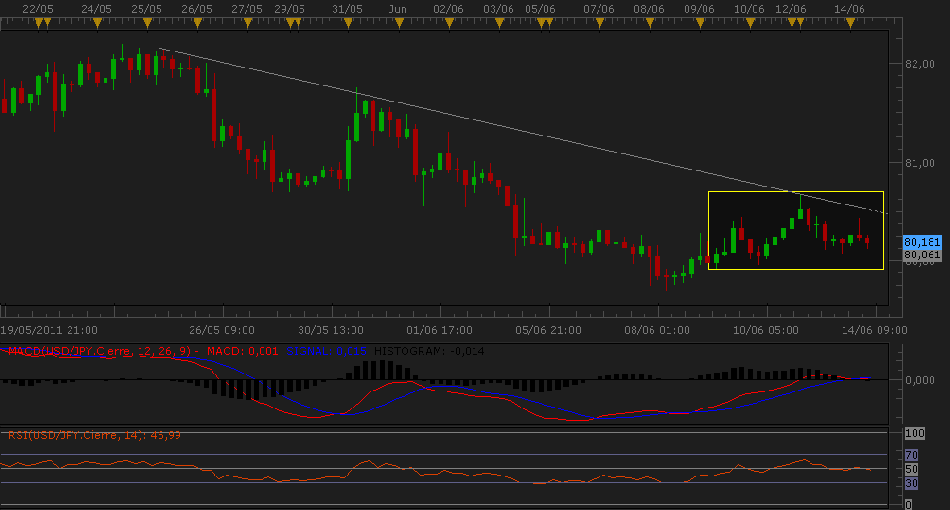Click the blue SIGNAL value label
The width and height of the screenshot is (950, 510).
[327, 351]
